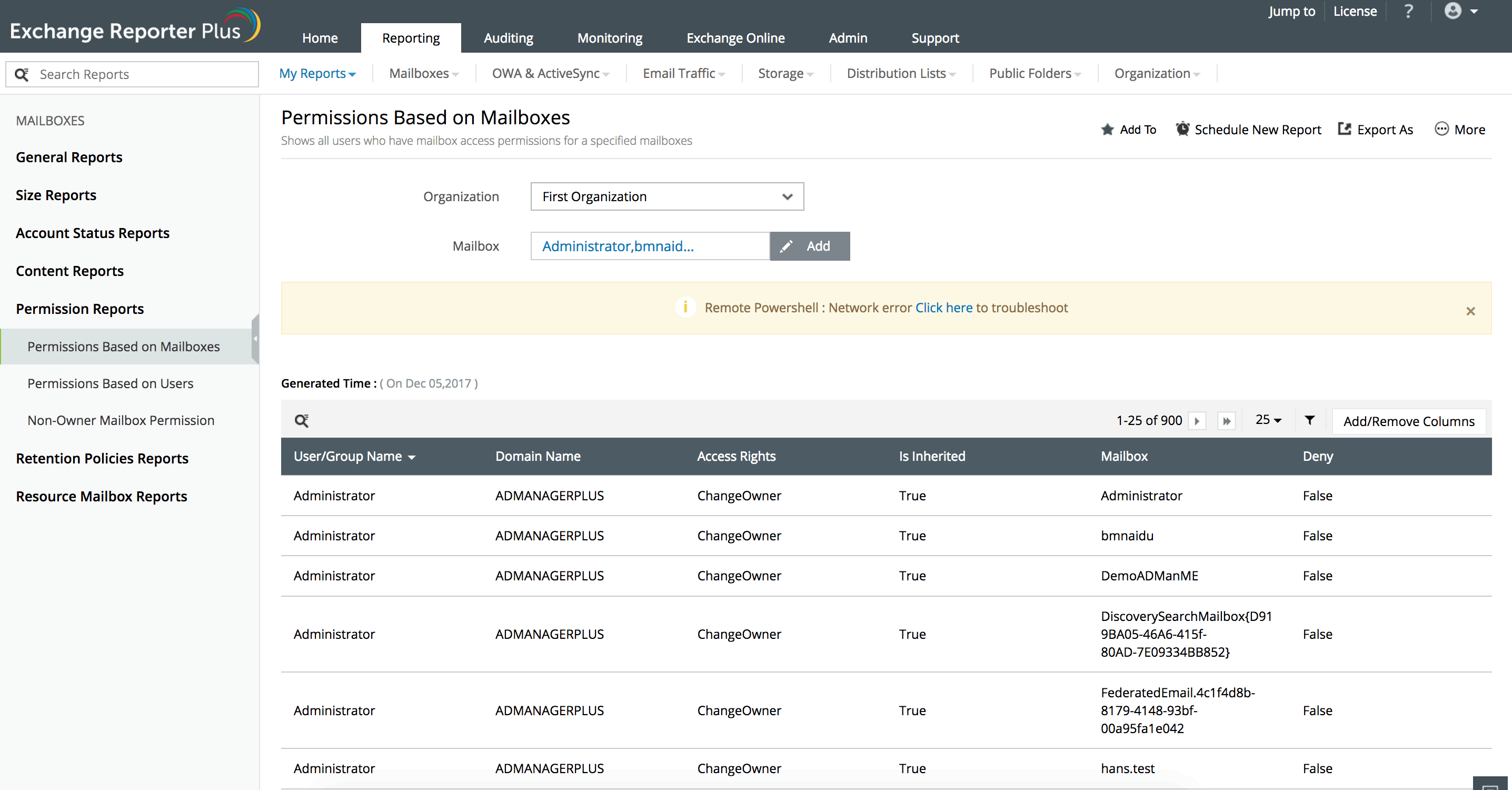
Task: Collapse the left sidebar panel handle
Action: click(255, 339)
